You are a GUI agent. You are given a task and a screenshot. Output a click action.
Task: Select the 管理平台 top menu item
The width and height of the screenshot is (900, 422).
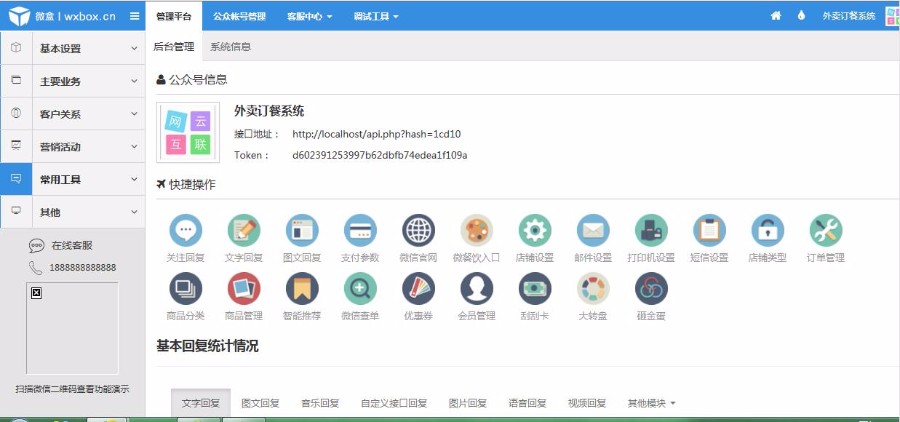coord(173,16)
